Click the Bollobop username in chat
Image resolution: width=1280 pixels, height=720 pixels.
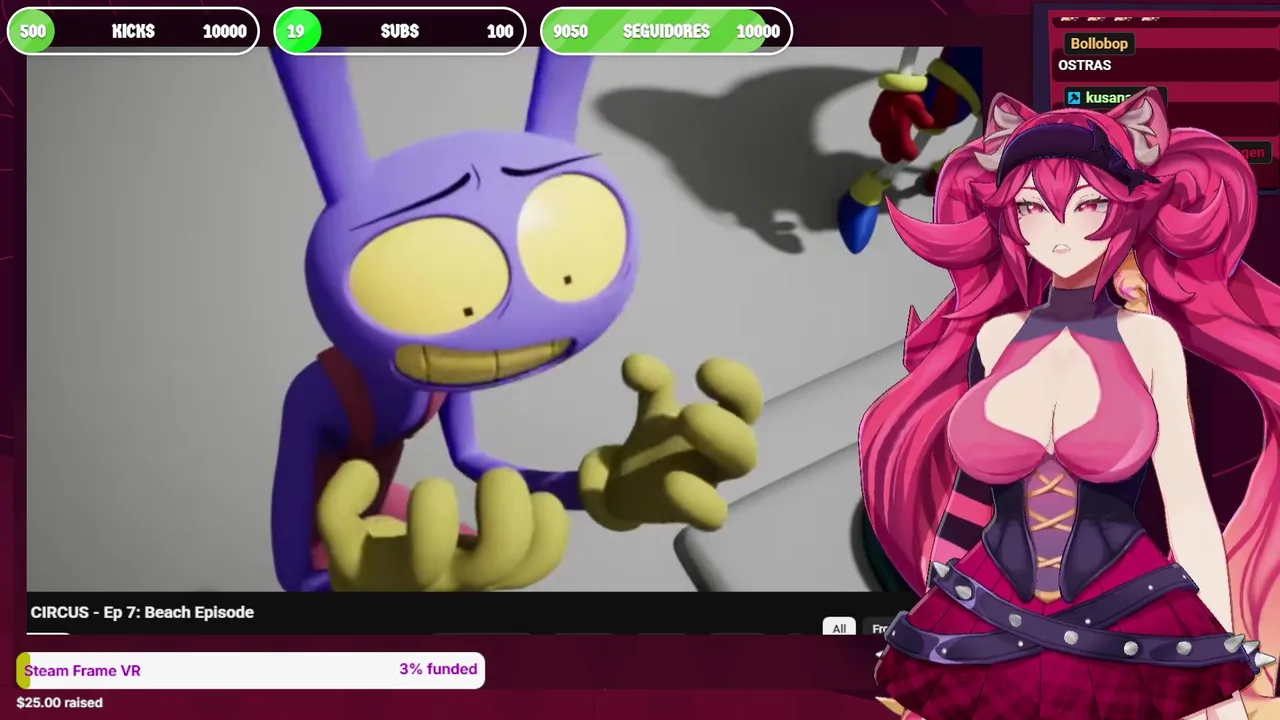1099,43
